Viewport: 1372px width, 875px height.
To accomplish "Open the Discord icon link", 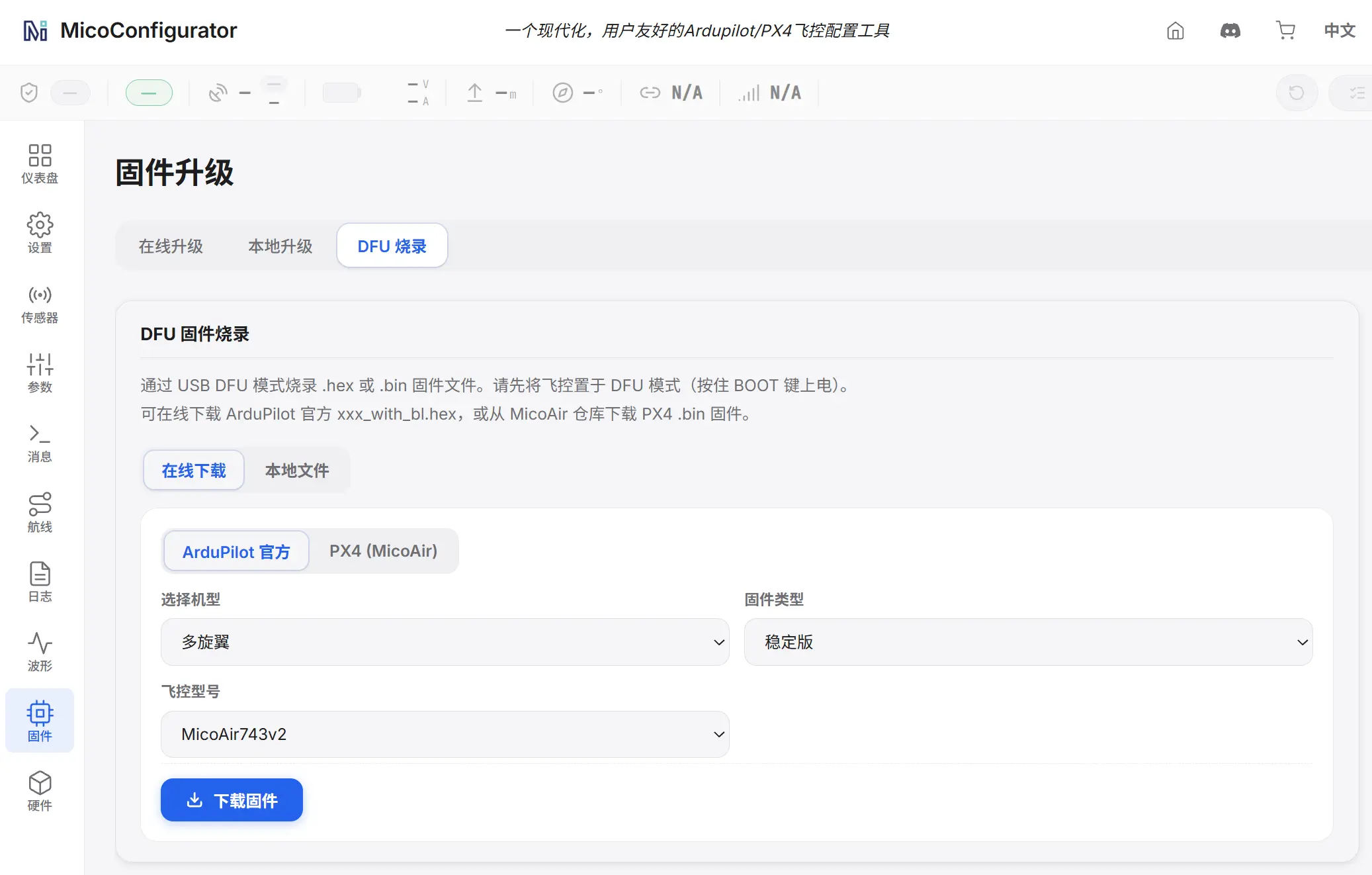I will click(1230, 30).
